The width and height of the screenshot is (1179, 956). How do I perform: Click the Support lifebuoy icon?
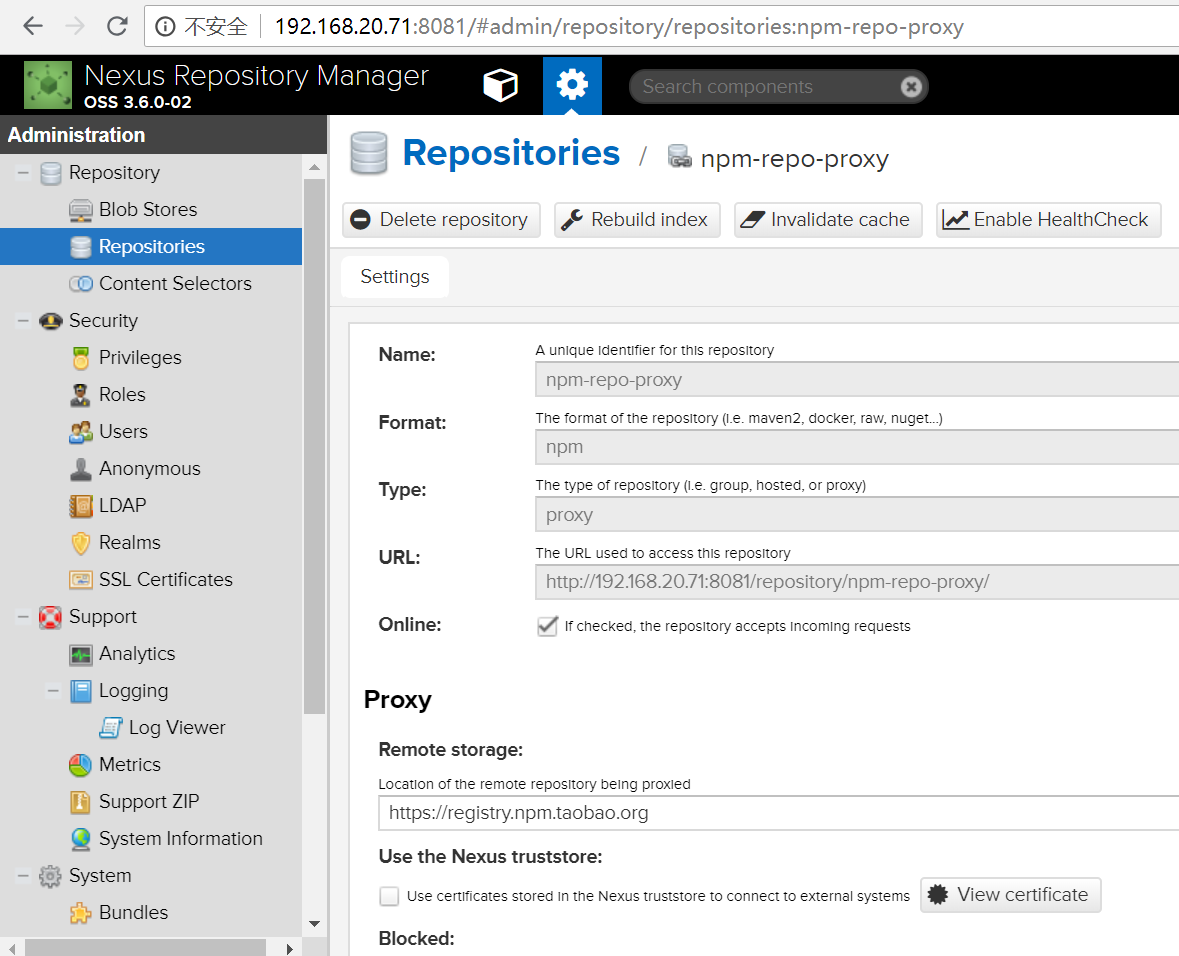coord(50,618)
